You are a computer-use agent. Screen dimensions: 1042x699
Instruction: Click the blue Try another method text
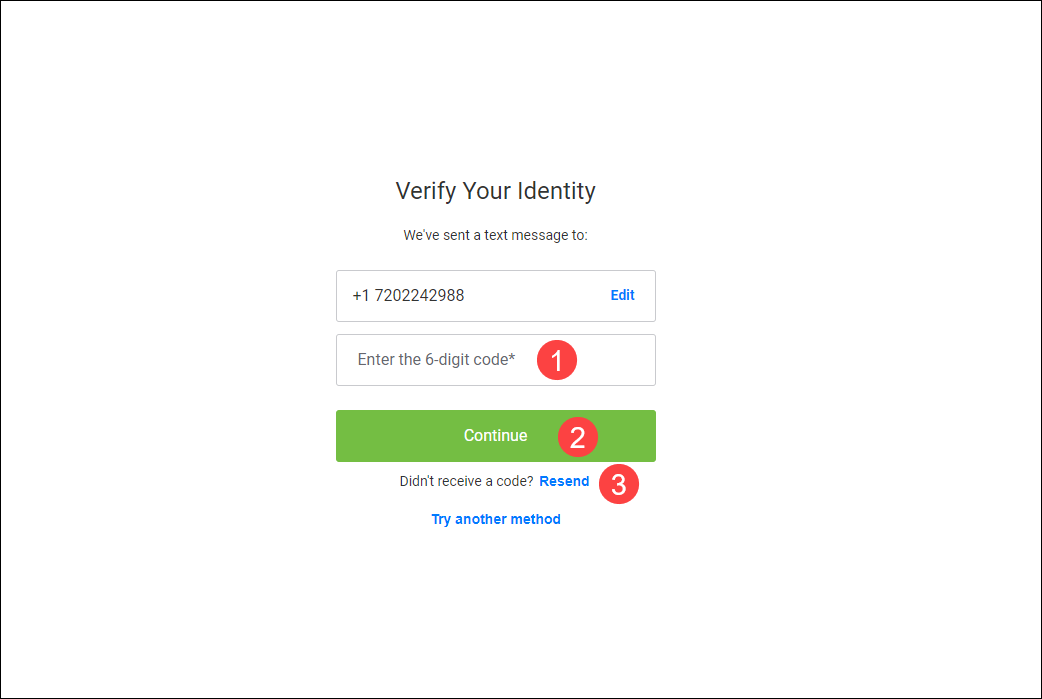pyautogui.click(x=496, y=519)
